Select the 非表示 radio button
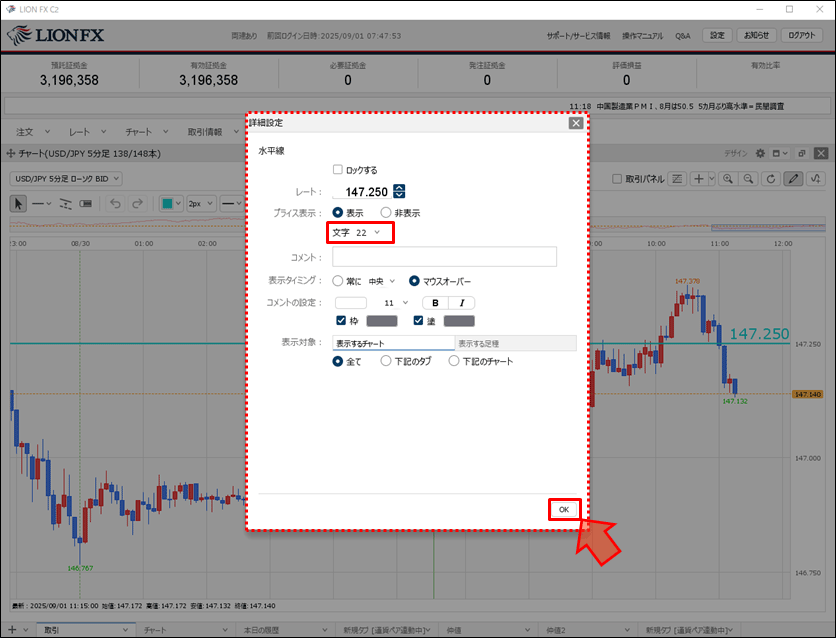This screenshot has width=836, height=638. click(385, 212)
